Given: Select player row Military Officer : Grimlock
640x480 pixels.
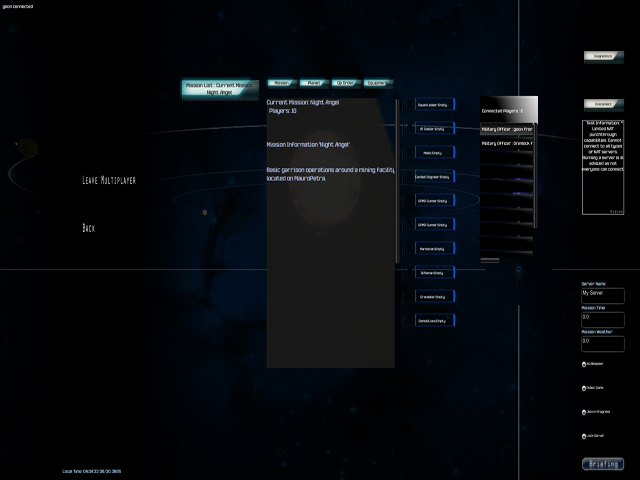Looking at the screenshot, I should point(507,143).
